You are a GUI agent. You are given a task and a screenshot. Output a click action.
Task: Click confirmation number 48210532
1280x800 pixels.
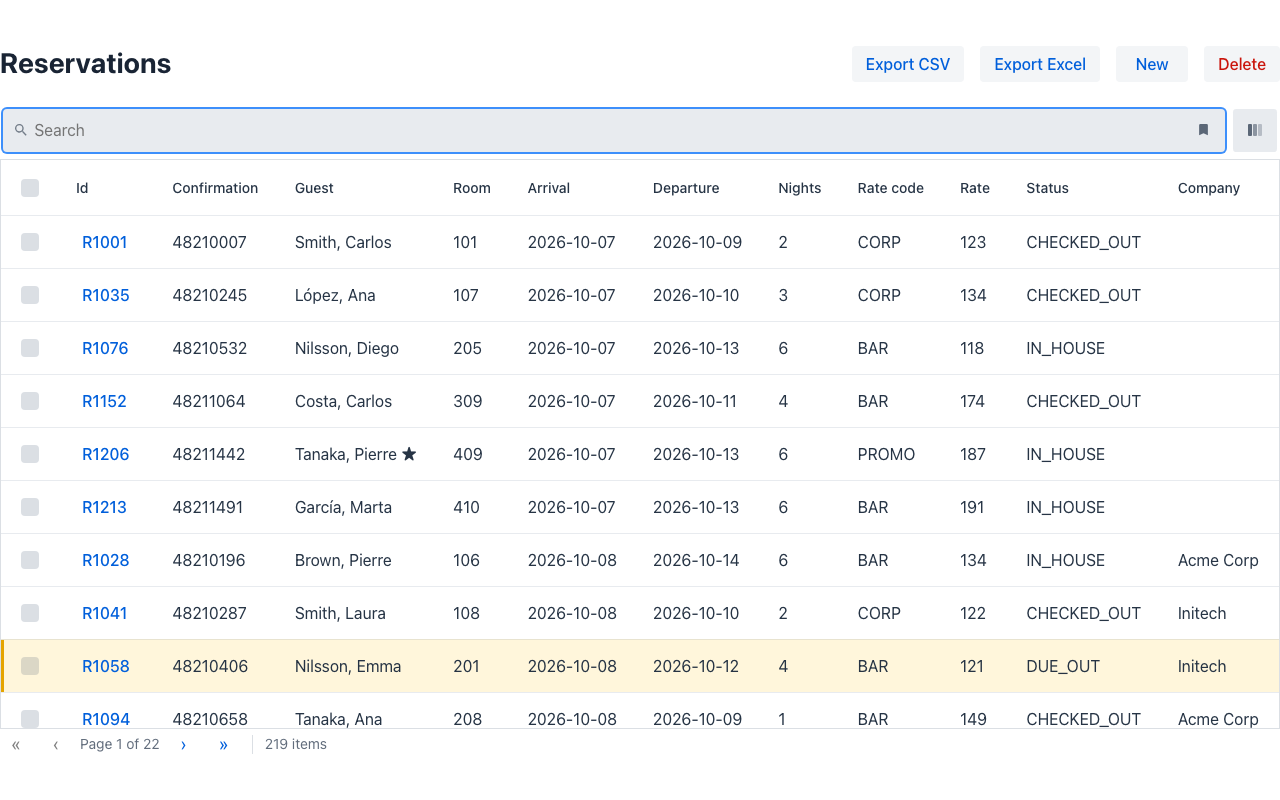click(210, 348)
